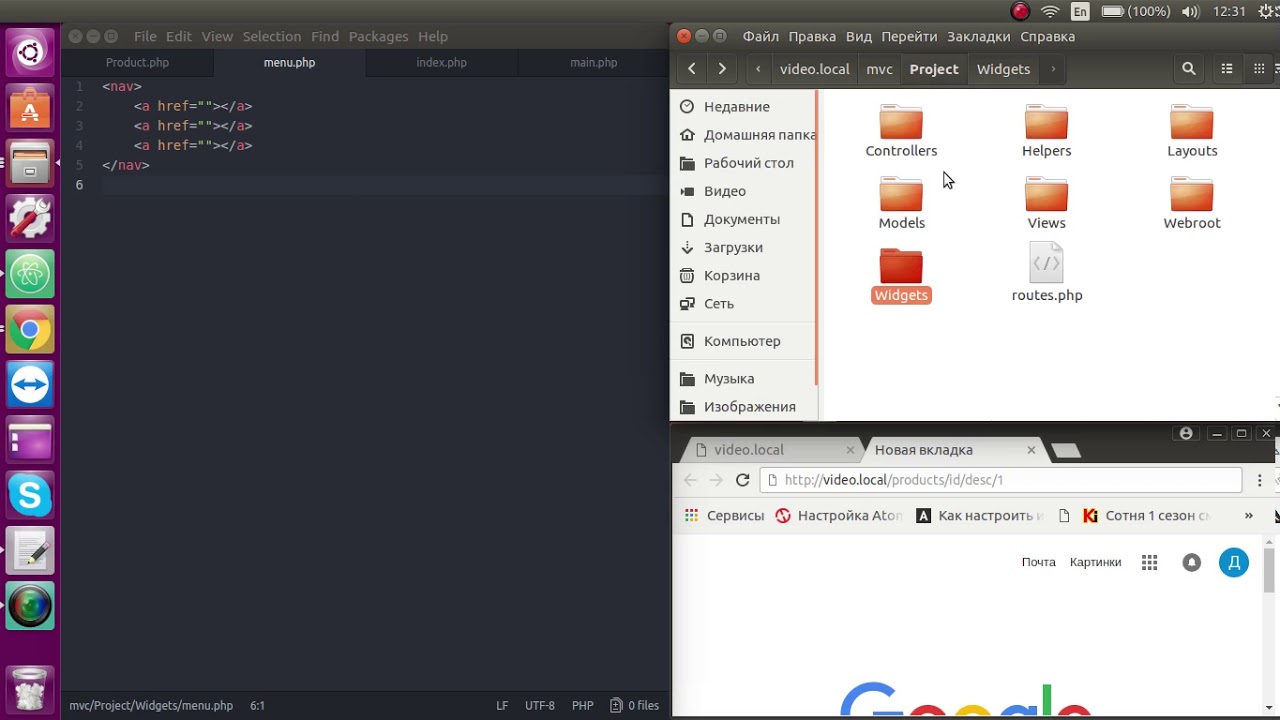The image size is (1280, 720).
Task: Select the Widgets folder icon
Action: 901,266
